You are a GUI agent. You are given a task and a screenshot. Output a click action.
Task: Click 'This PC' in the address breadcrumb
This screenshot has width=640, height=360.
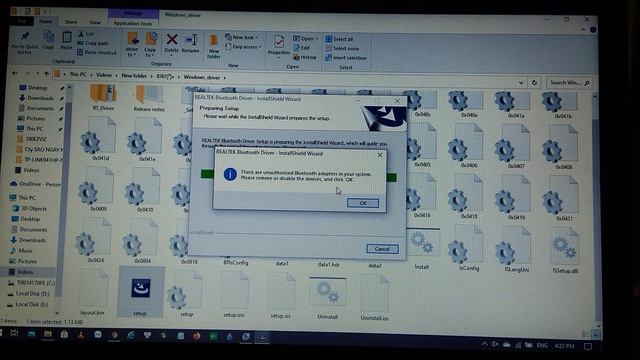pyautogui.click(x=78, y=74)
